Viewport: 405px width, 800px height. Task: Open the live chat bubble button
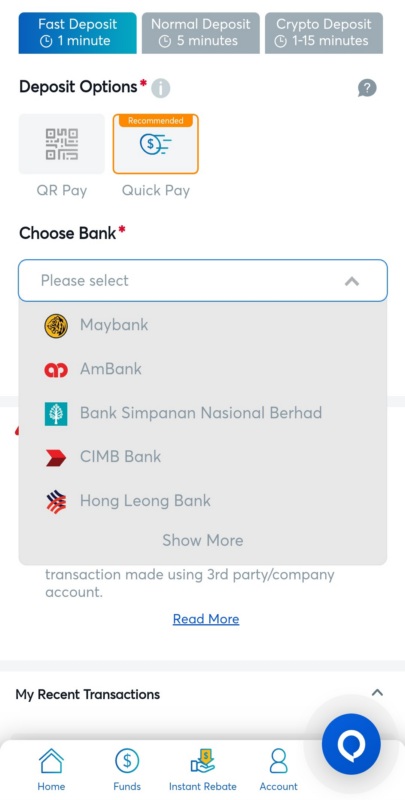[x=351, y=744]
